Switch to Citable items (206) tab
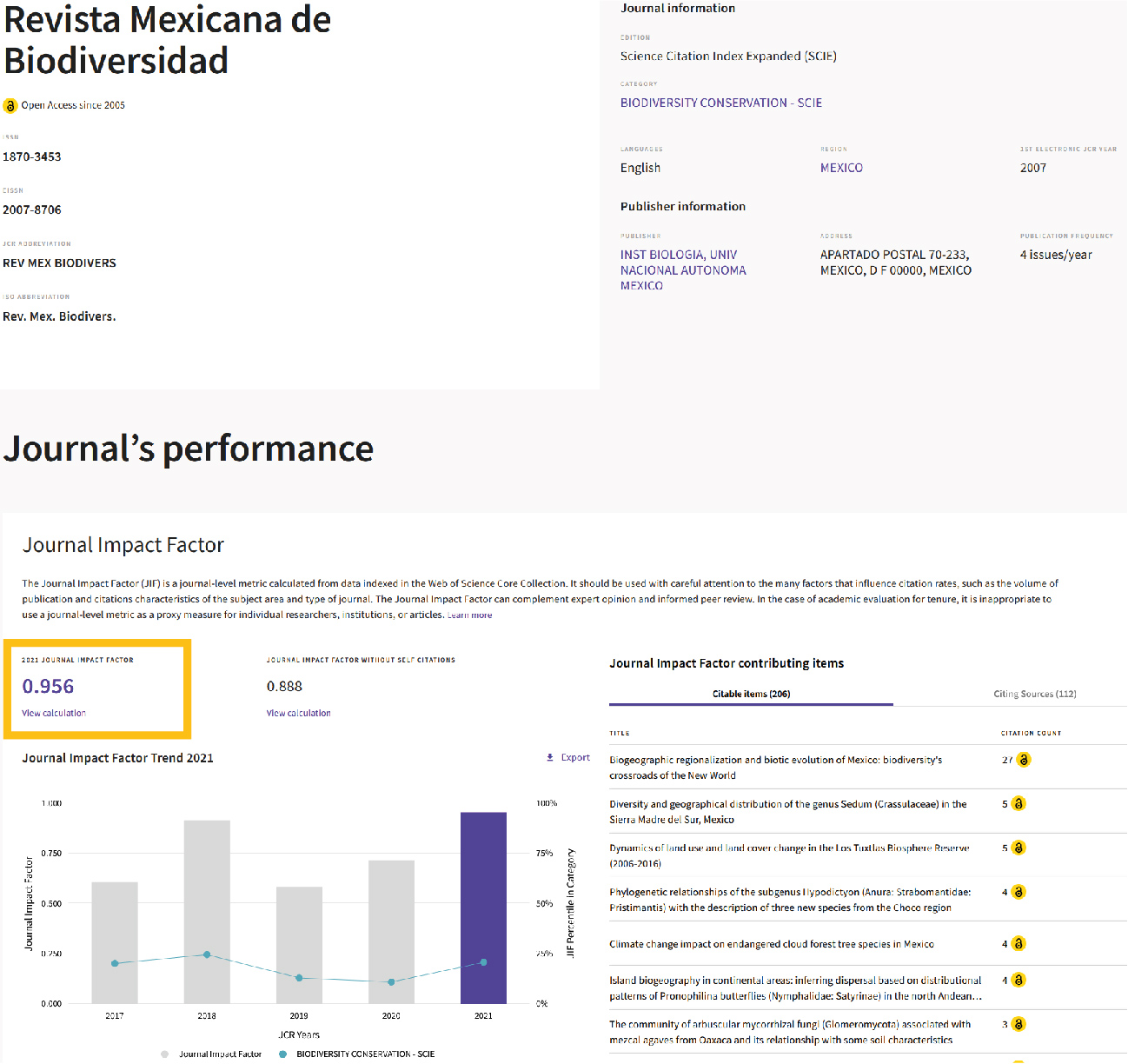The height and width of the screenshot is (1064, 1128). tap(751, 694)
